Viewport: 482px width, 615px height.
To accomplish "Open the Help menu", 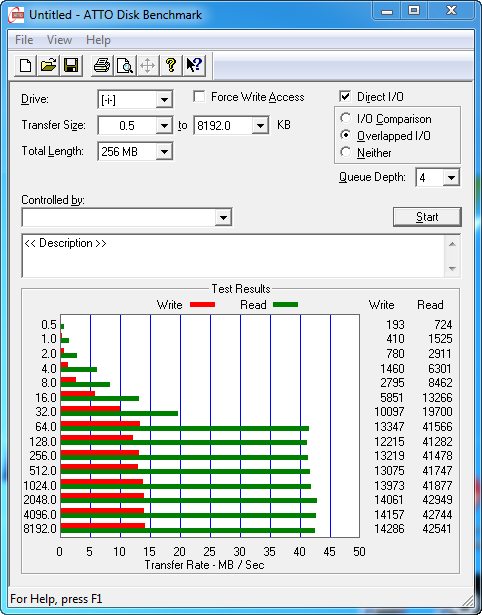I will (x=98, y=40).
